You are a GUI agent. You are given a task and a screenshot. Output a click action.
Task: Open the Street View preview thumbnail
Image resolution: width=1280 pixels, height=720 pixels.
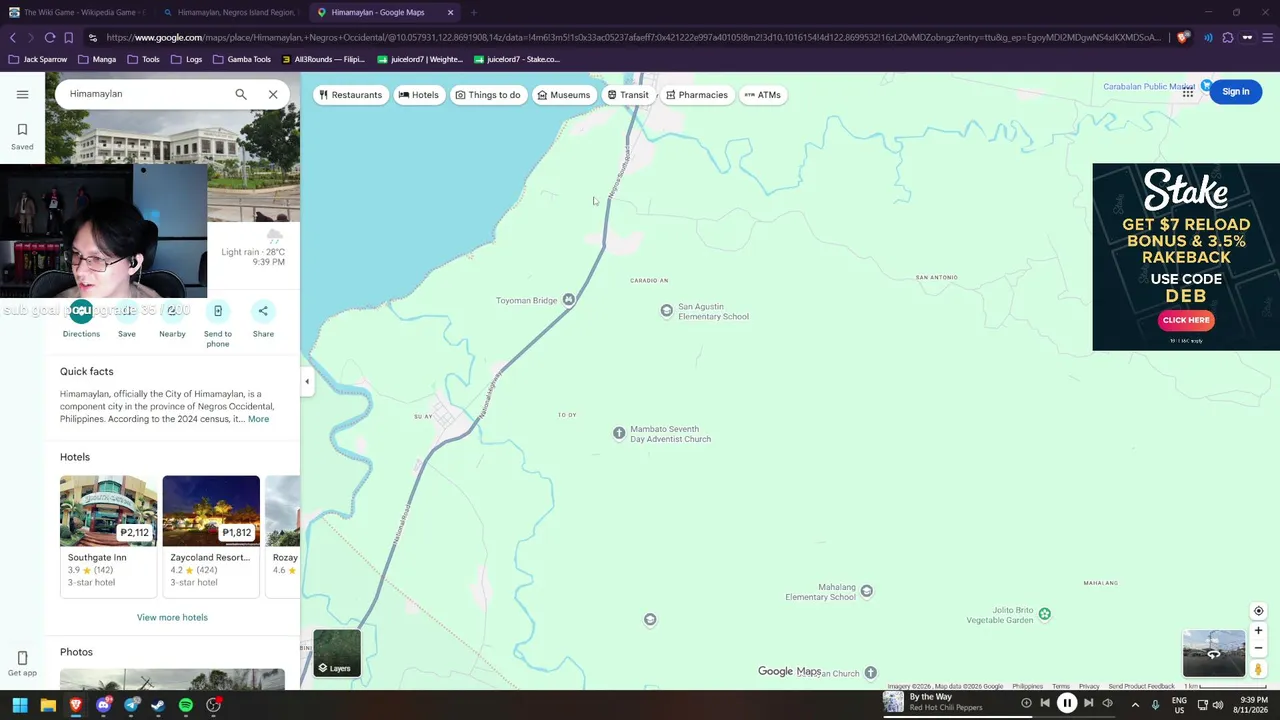pyautogui.click(x=1214, y=654)
